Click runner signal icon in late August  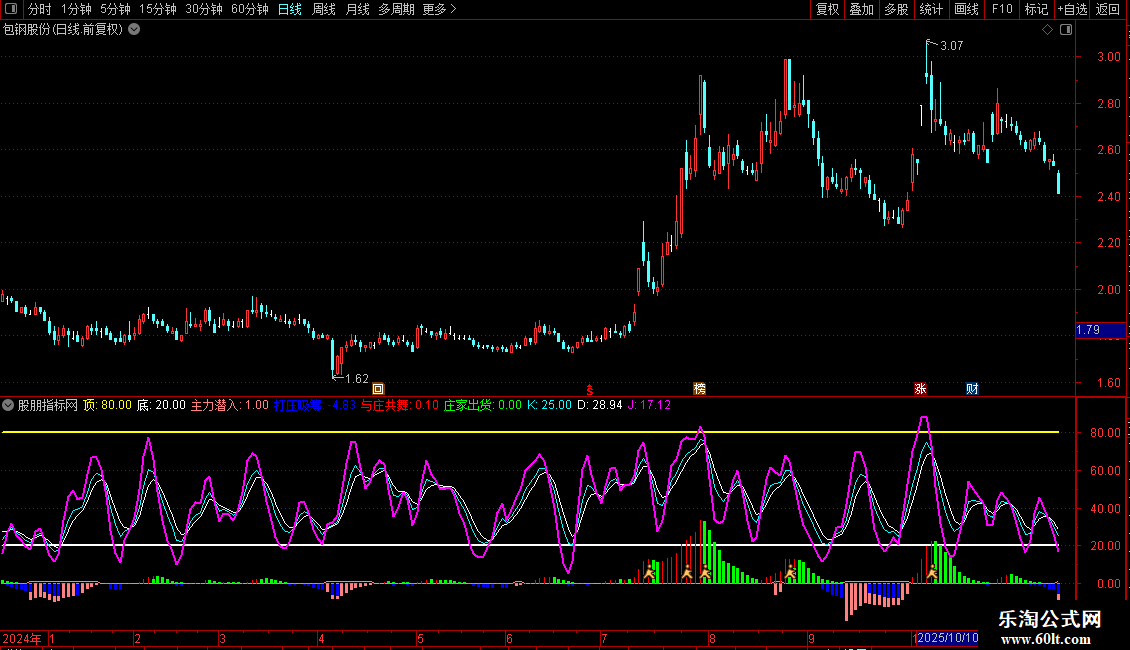point(791,573)
